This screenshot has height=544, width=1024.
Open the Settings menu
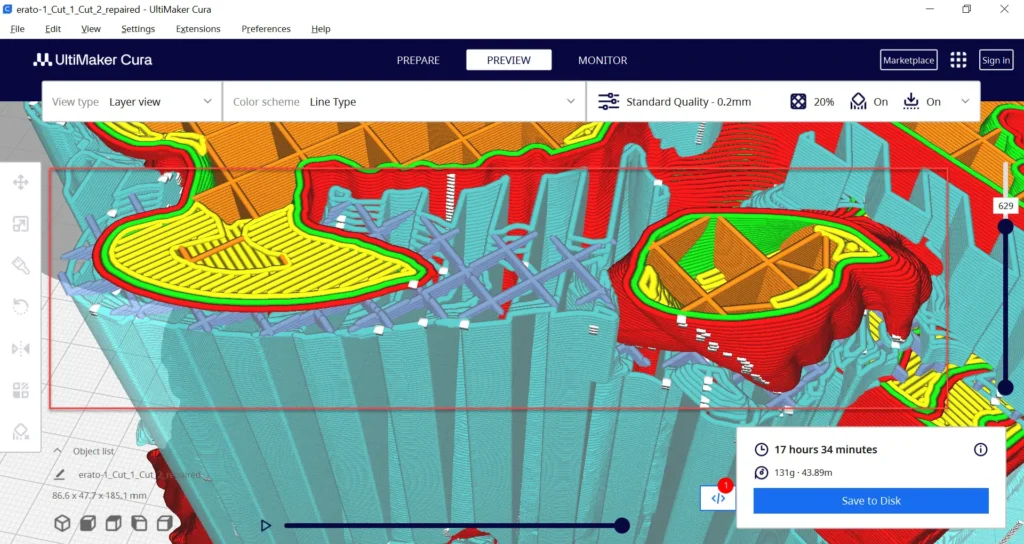(x=138, y=29)
